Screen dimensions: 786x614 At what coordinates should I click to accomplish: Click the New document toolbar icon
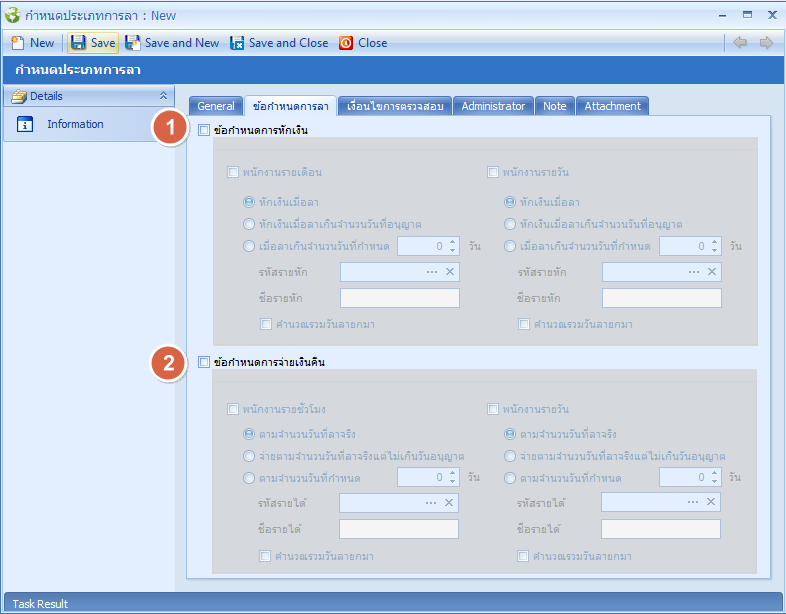point(17,43)
